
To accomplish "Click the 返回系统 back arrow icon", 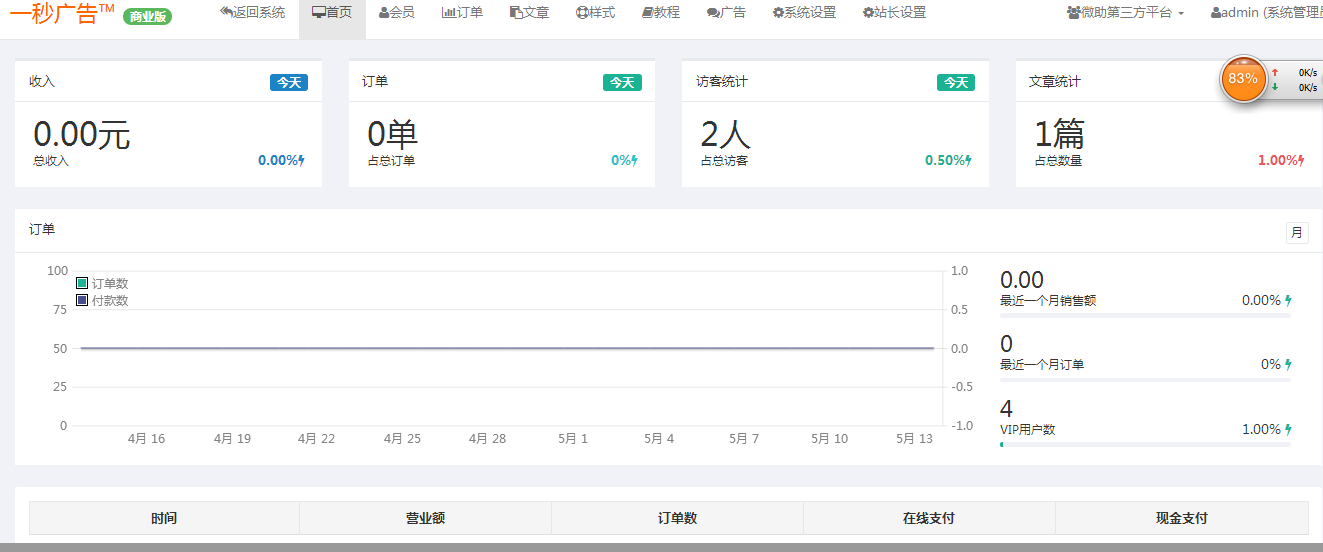I will point(226,13).
